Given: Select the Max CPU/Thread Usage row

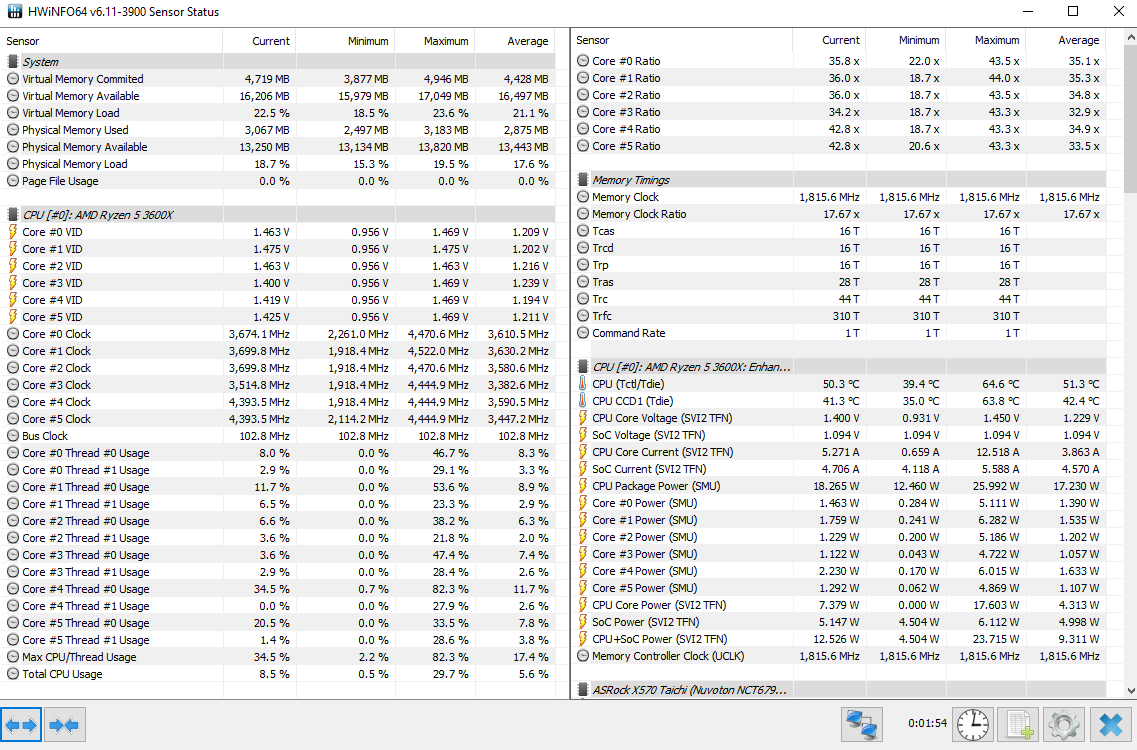Looking at the screenshot, I should (x=278, y=657).
